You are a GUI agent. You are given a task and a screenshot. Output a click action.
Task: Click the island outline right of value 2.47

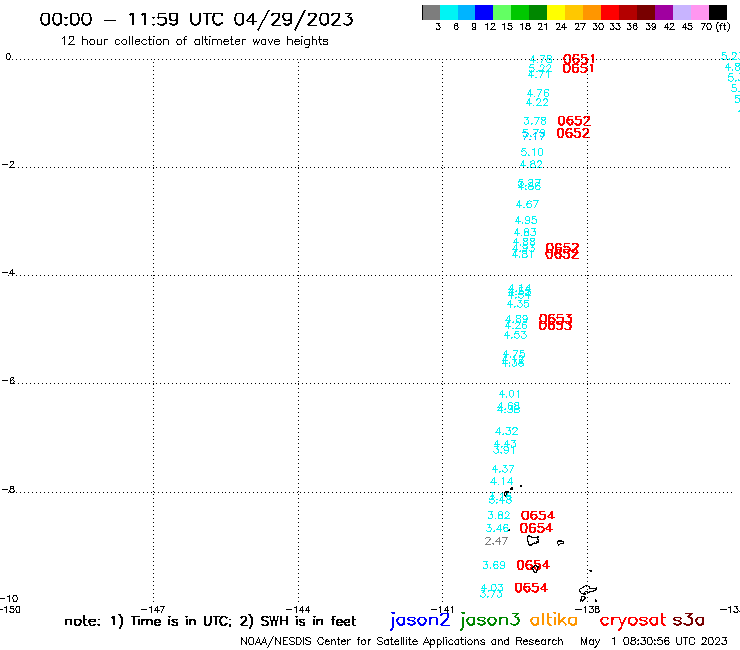(x=533, y=540)
